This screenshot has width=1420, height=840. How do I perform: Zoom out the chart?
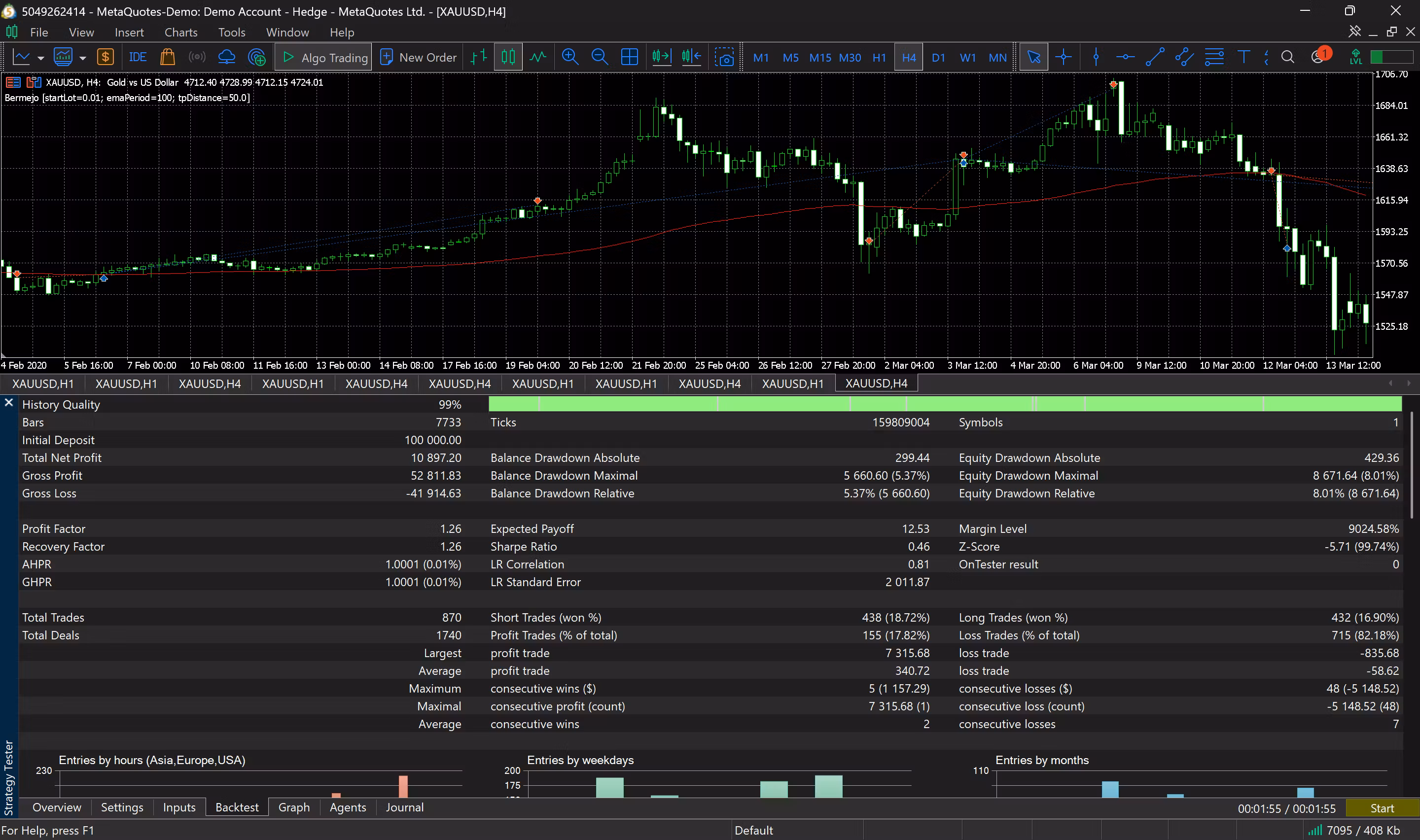(600, 57)
